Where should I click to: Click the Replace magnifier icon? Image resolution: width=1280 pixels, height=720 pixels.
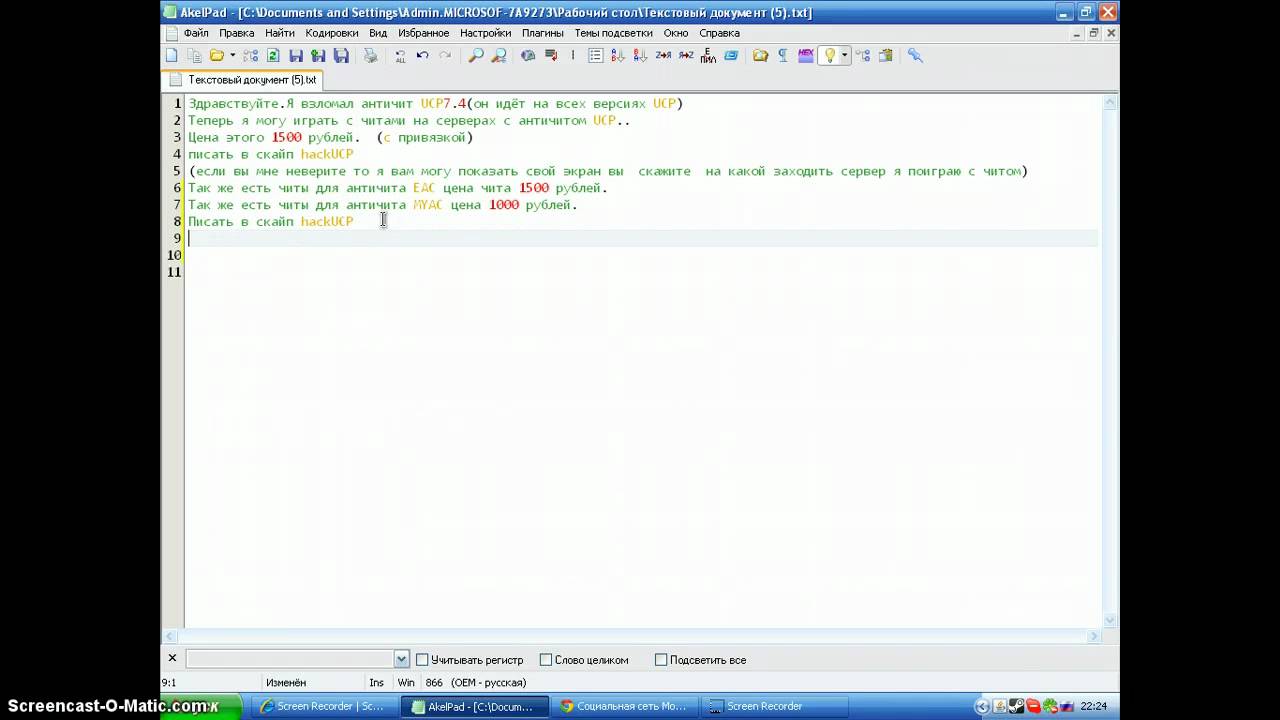pos(499,56)
